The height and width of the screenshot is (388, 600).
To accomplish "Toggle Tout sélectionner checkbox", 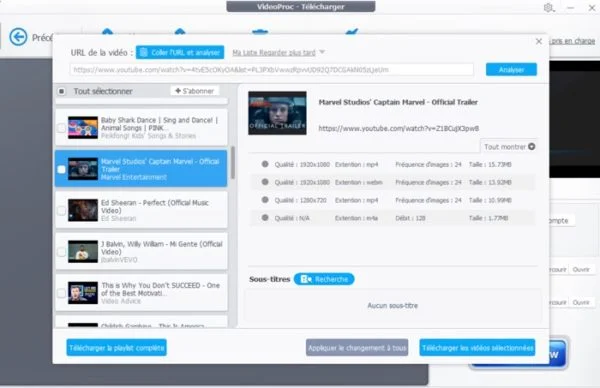I will [x=61, y=91].
